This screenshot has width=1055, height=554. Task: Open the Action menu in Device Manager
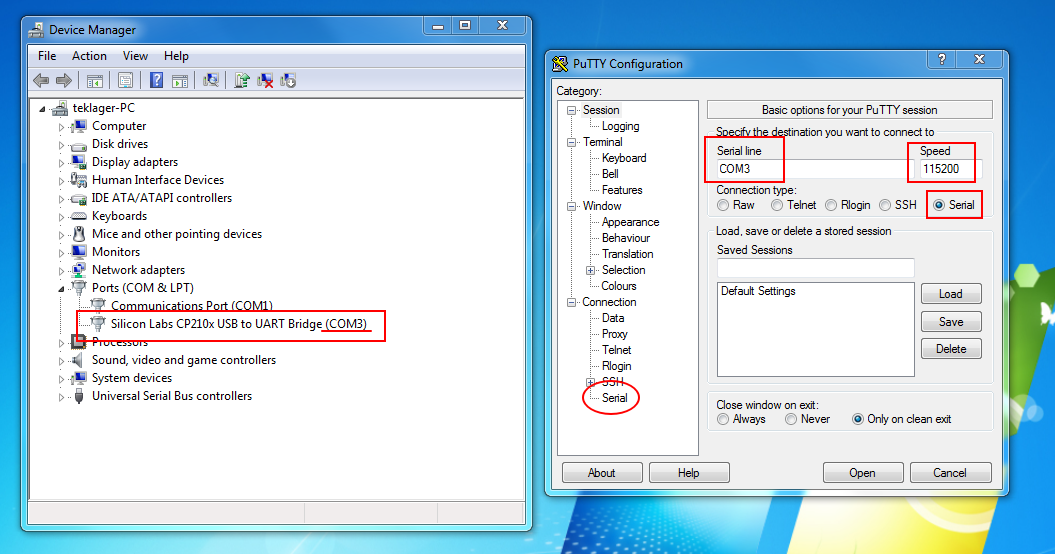pyautogui.click(x=89, y=56)
